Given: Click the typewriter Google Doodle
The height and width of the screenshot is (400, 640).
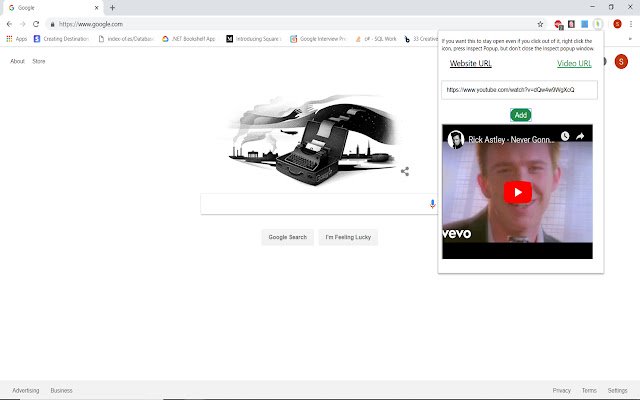Looking at the screenshot, I should [x=313, y=140].
